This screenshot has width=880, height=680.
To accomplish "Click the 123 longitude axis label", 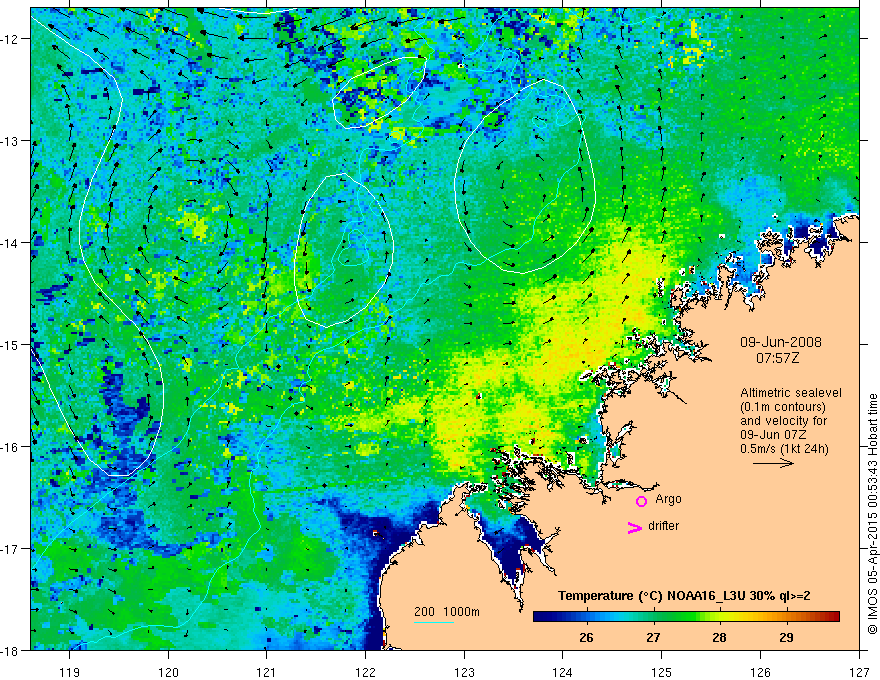I will (464, 672).
